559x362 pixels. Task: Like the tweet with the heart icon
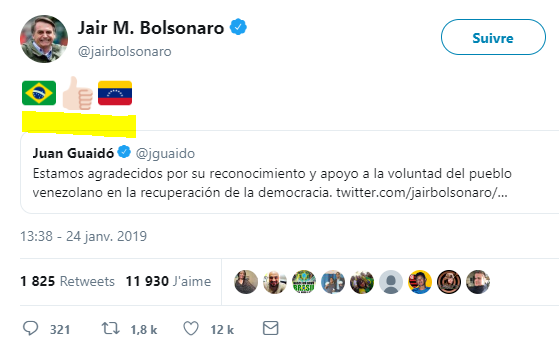tap(191, 328)
